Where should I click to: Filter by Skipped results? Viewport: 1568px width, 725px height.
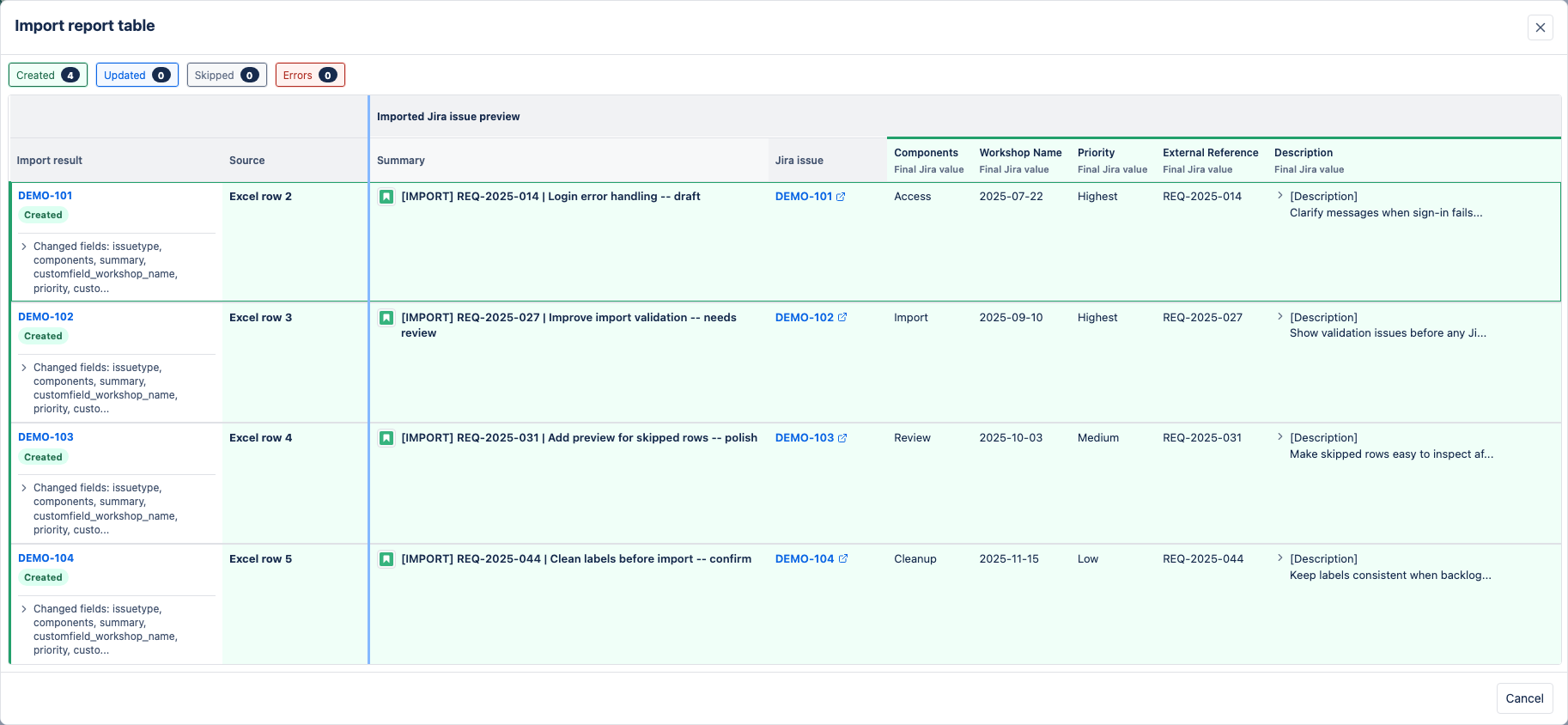coord(227,75)
